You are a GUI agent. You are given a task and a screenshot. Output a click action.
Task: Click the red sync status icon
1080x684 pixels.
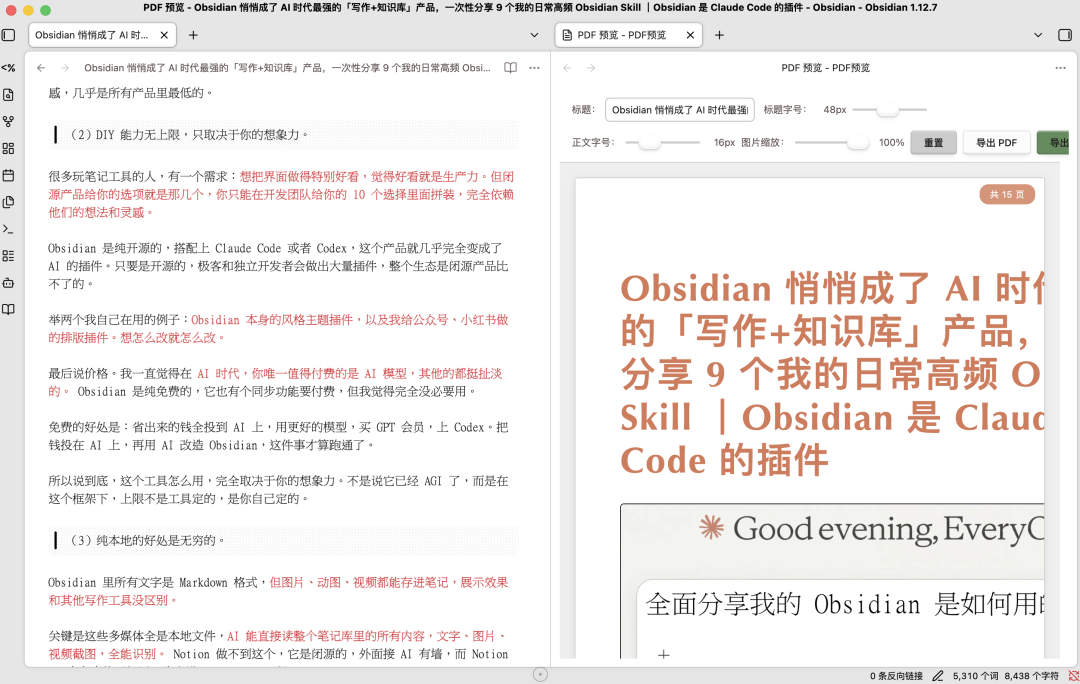pyautogui.click(x=1073, y=676)
